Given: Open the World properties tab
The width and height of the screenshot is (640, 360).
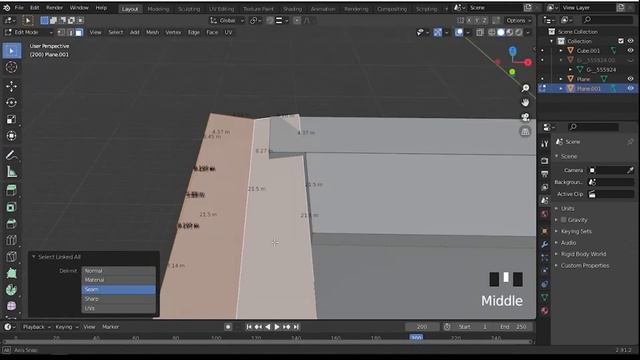Looking at the screenshot, I should coord(544,214).
